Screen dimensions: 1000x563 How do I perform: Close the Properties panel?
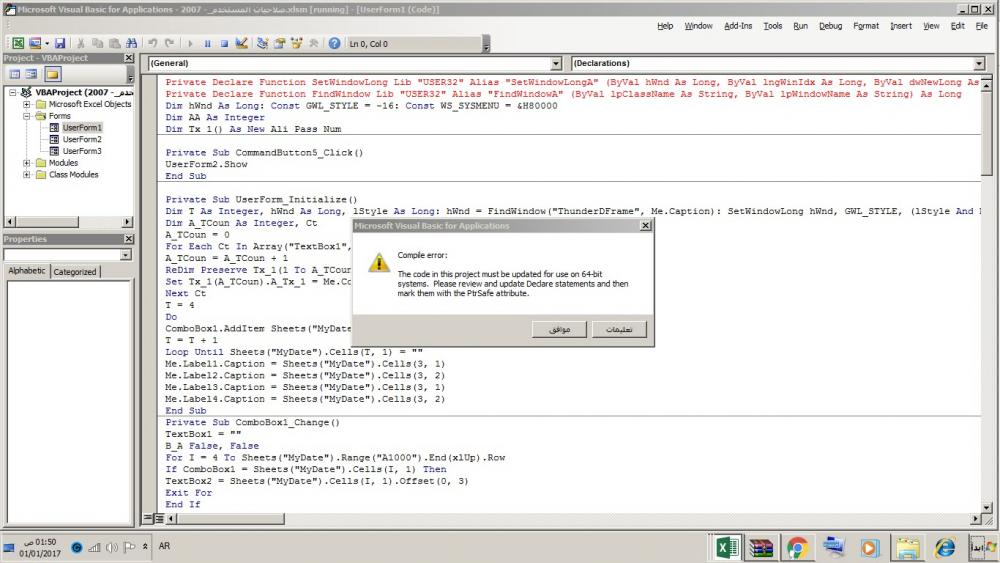pyautogui.click(x=129, y=238)
